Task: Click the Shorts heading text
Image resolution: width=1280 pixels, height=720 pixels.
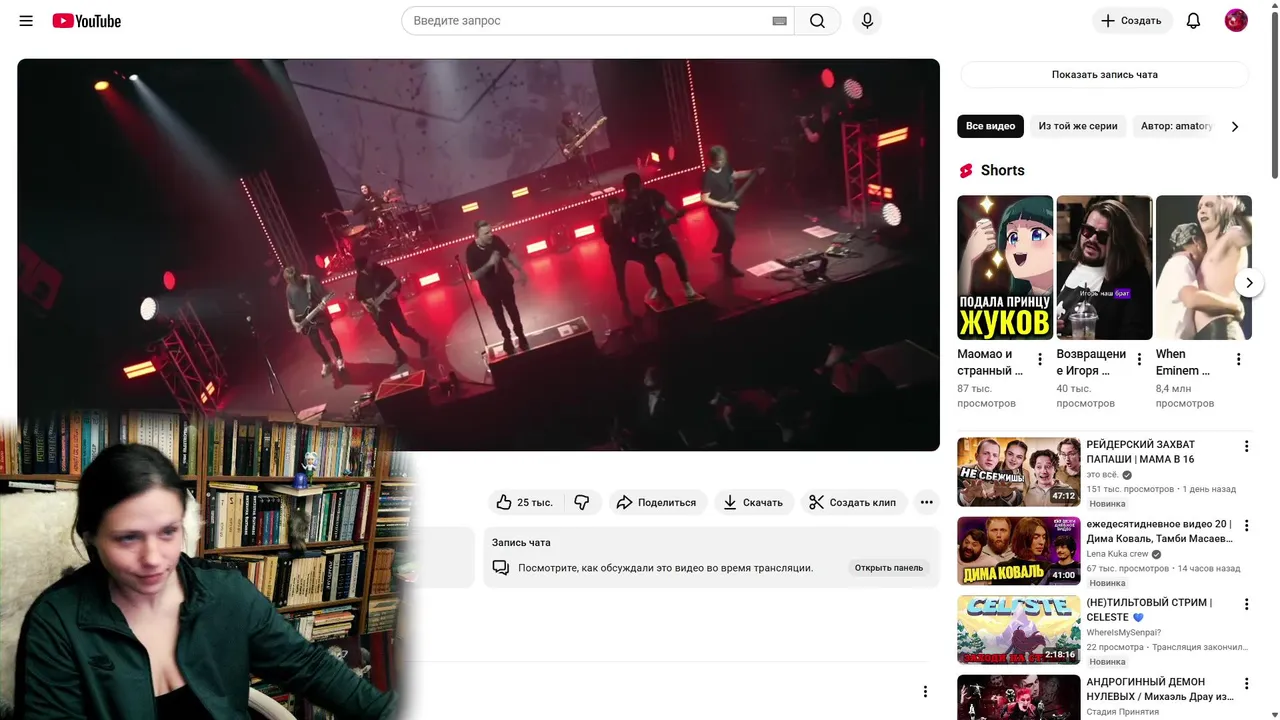Action: coord(1003,171)
